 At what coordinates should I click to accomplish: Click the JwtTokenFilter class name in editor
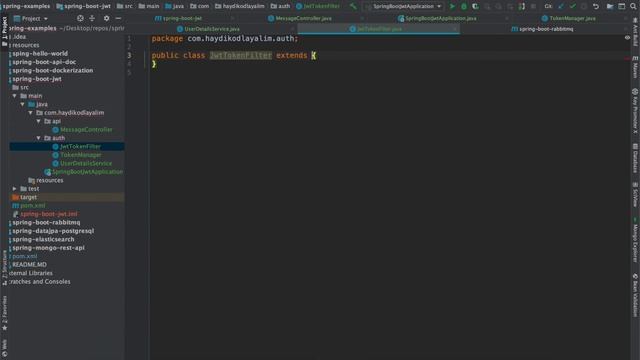coord(240,56)
